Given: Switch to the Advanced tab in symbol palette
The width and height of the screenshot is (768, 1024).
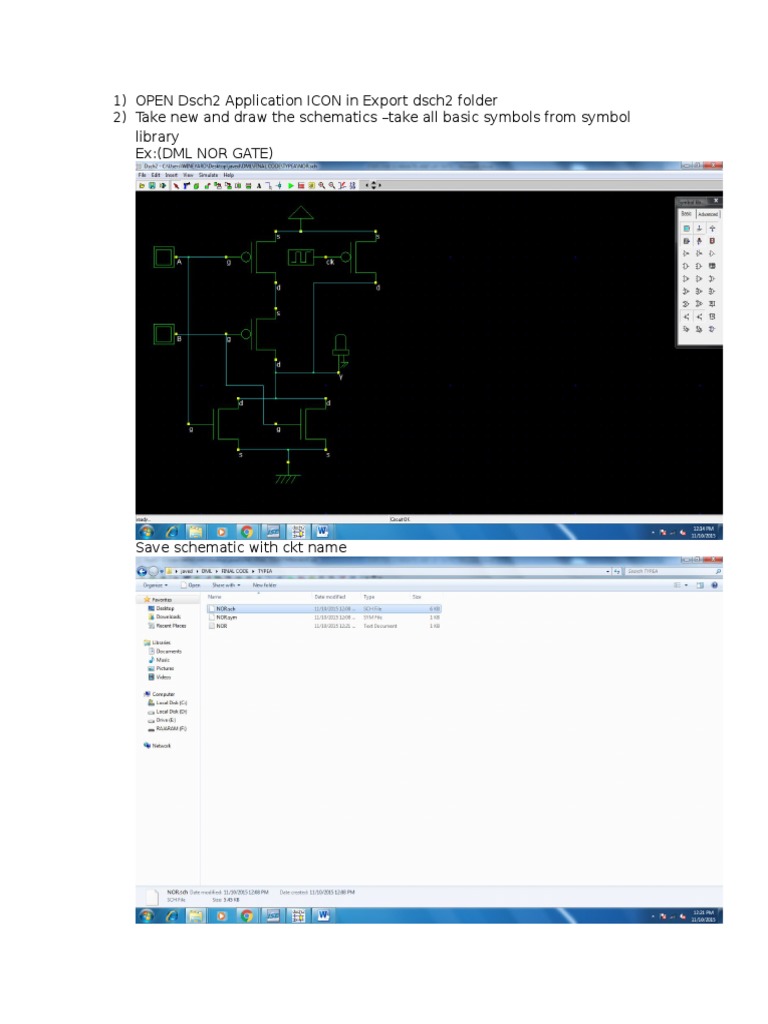Looking at the screenshot, I should pos(708,214).
